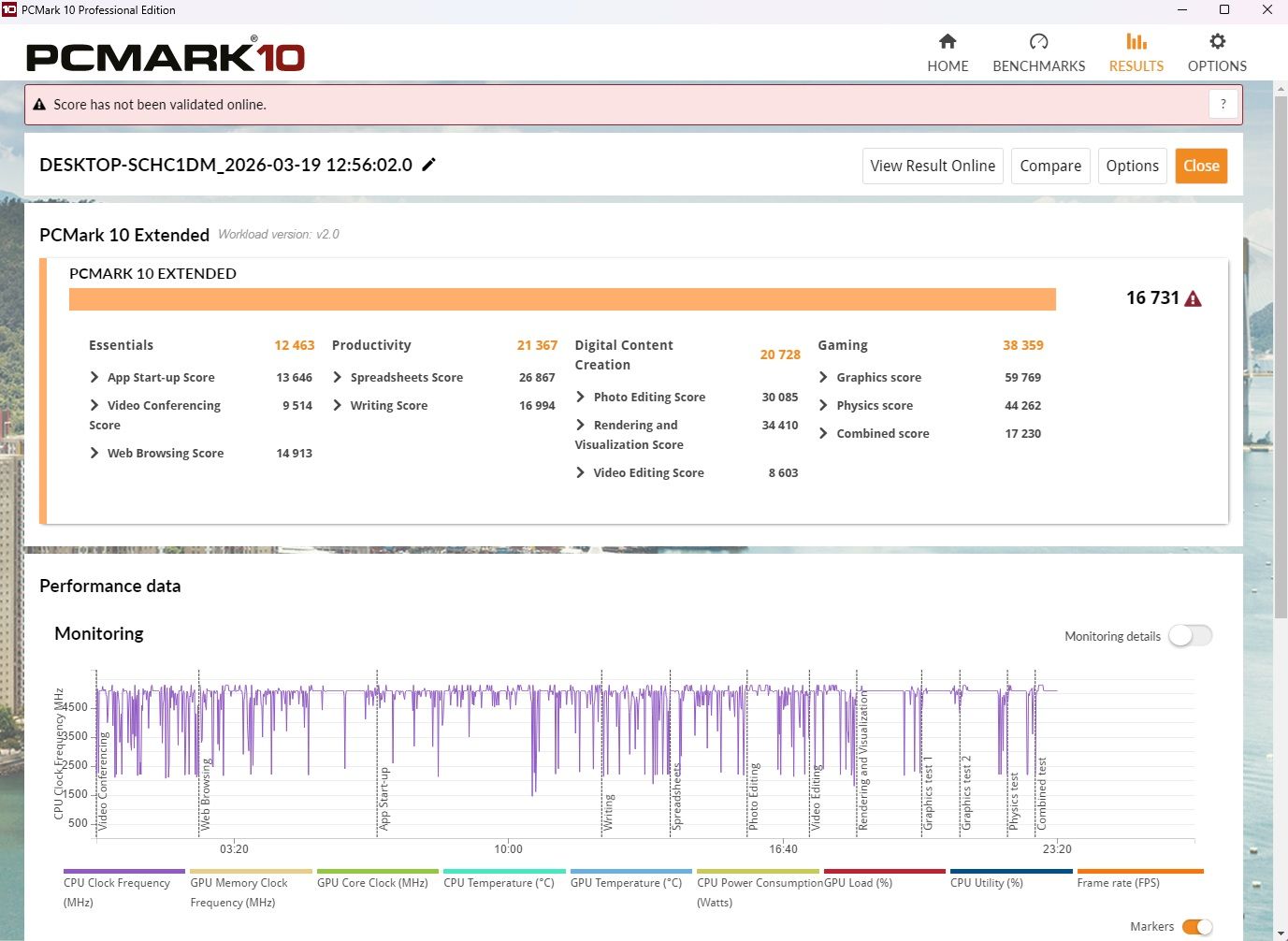The image size is (1288, 941).
Task: Click the GPU Load legend entry
Action: (858, 882)
